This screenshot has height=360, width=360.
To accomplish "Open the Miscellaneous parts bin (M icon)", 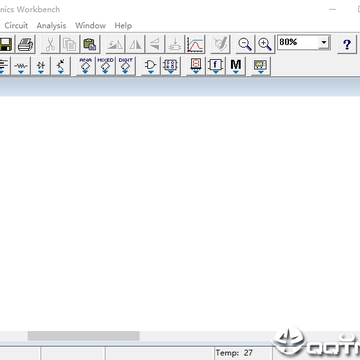I will 236,66.
